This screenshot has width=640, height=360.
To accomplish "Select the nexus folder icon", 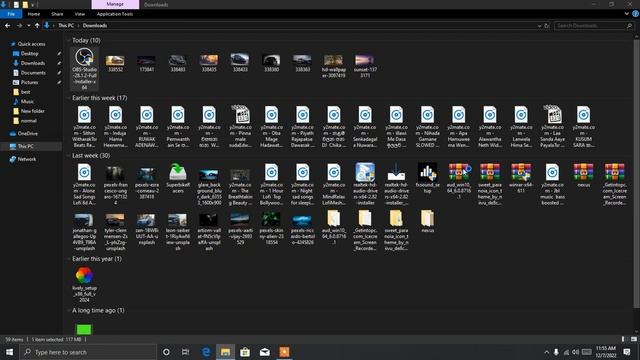I will point(427,221).
